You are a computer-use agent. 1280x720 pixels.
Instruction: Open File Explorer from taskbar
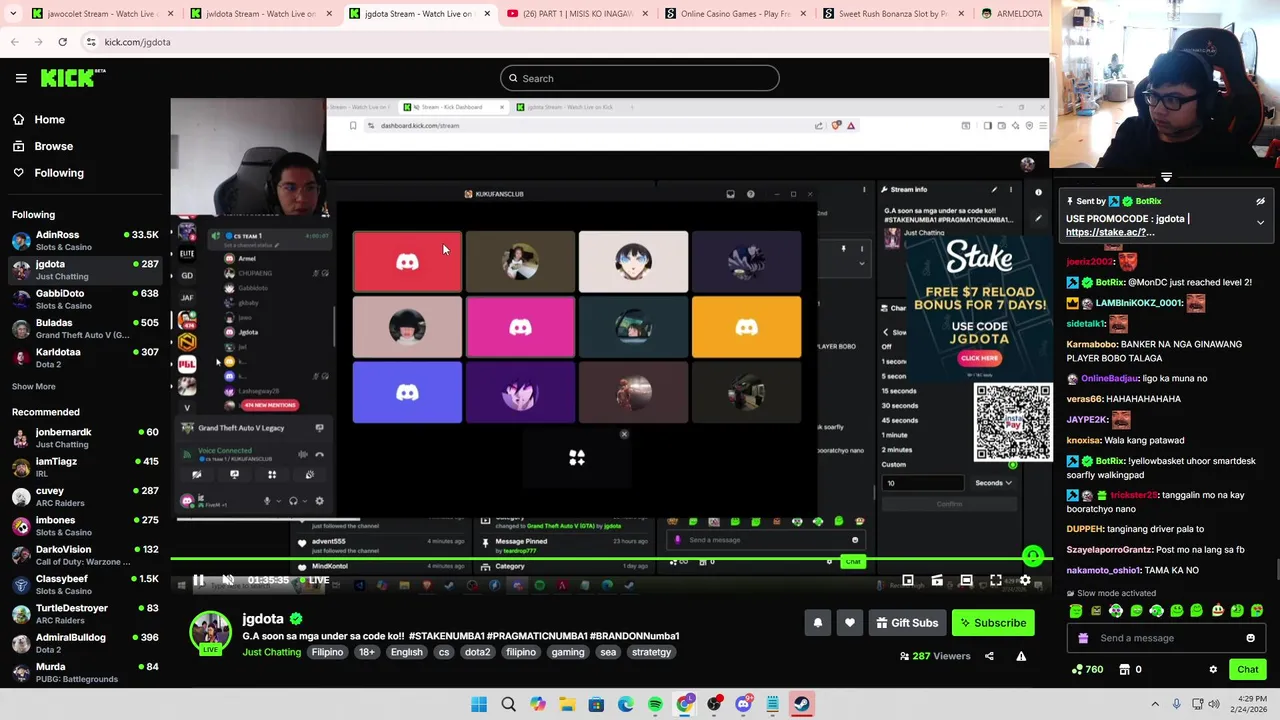[x=567, y=705]
